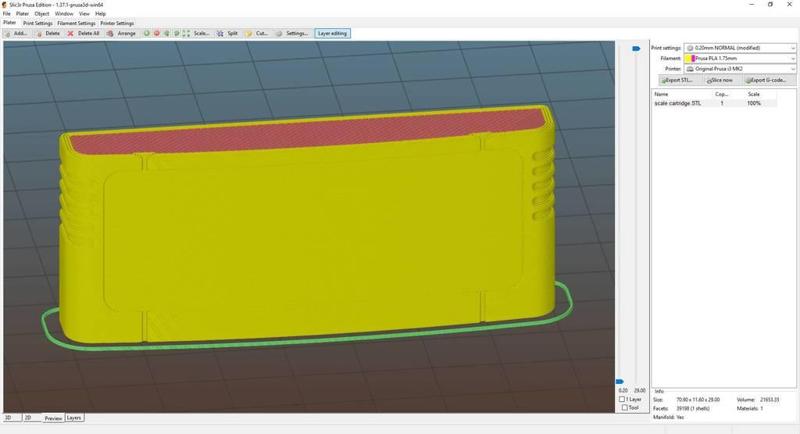This screenshot has width=800, height=434.
Task: Enable the 1 Layer checkbox
Action: 623,399
